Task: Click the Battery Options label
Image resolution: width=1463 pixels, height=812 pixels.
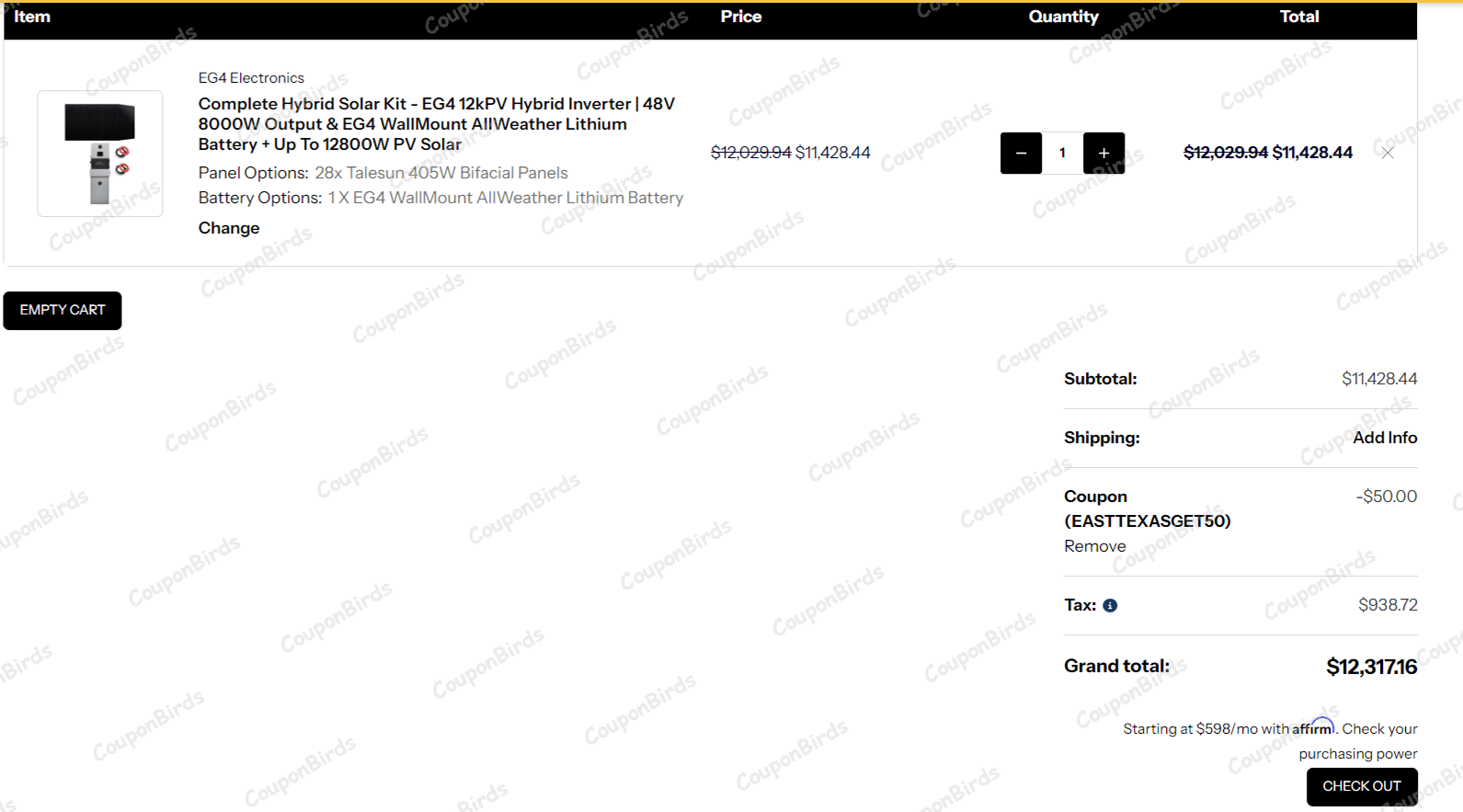Action: (x=260, y=198)
